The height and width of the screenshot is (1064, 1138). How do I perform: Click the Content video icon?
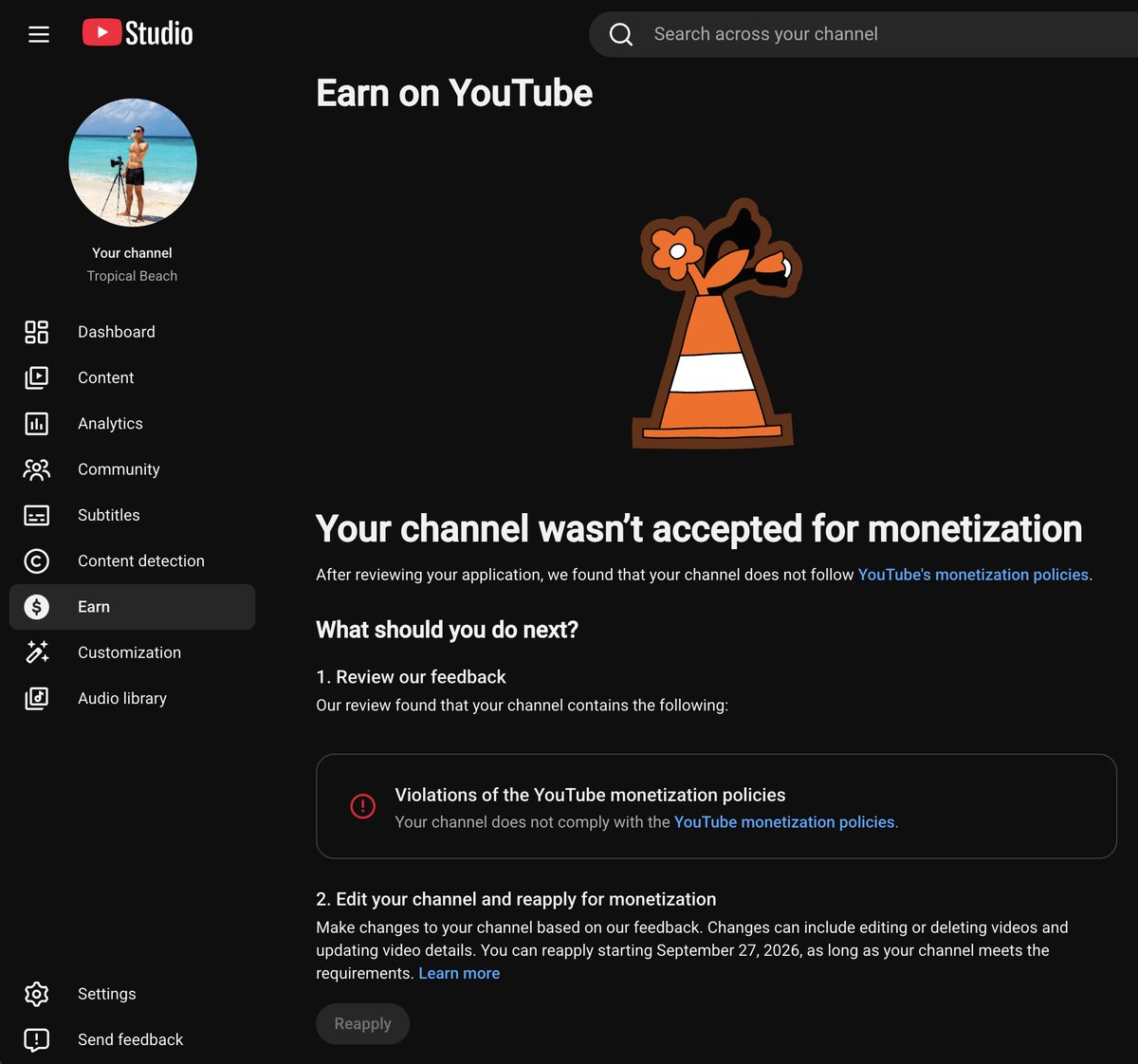pos(36,377)
